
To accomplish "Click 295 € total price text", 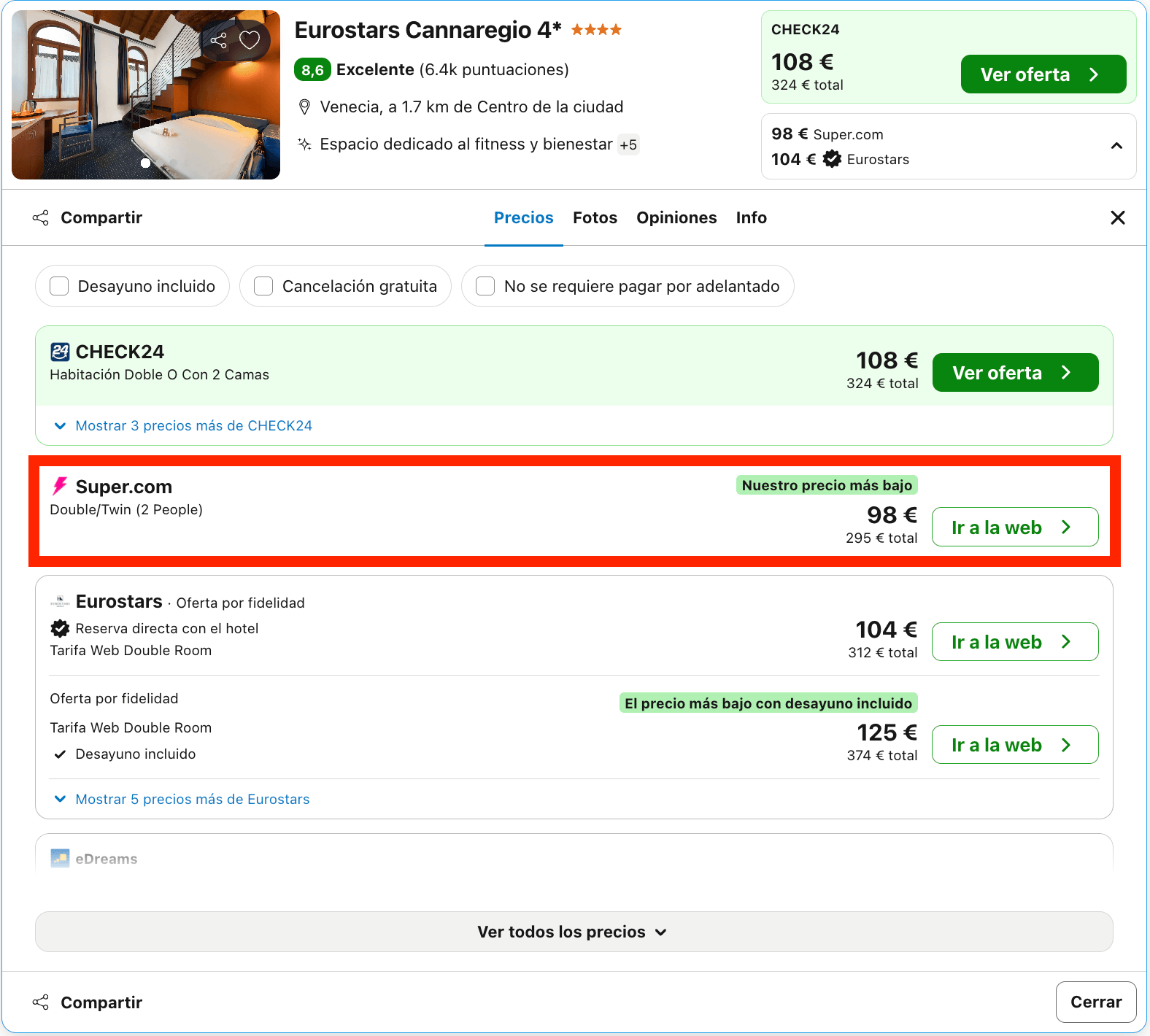I will point(881,538).
